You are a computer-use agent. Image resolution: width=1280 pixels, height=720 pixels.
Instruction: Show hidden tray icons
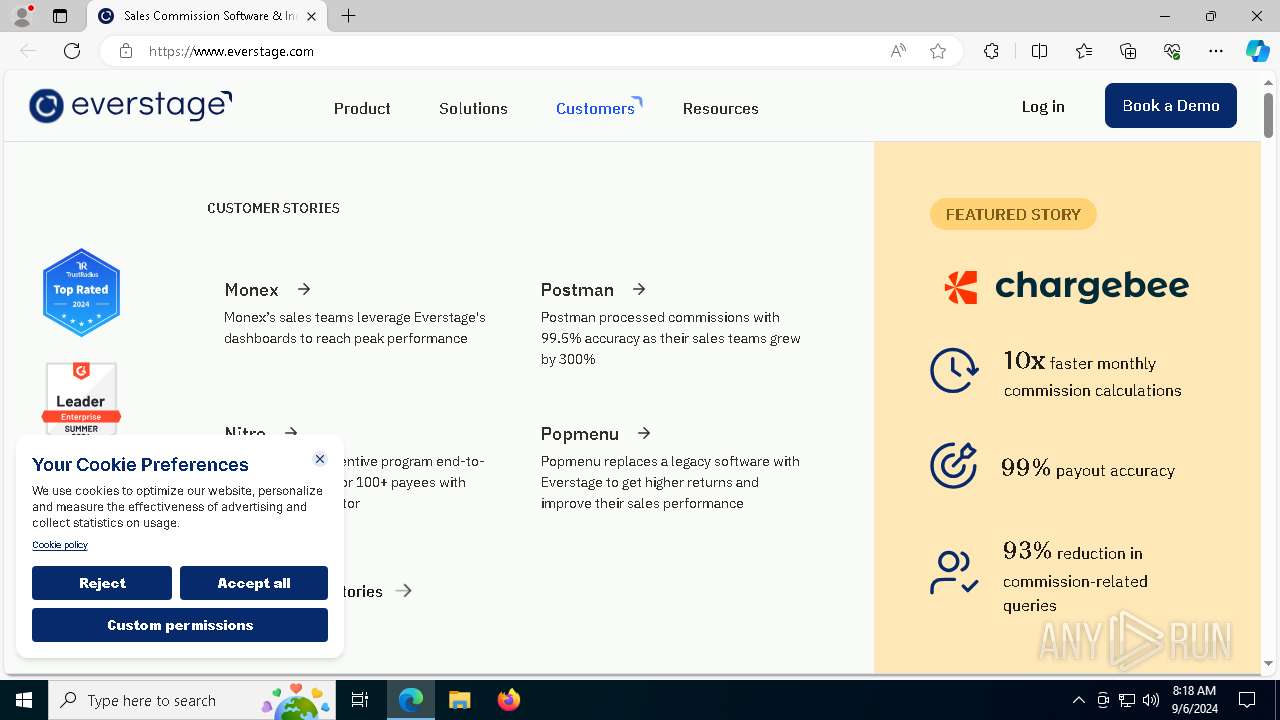(x=1078, y=700)
